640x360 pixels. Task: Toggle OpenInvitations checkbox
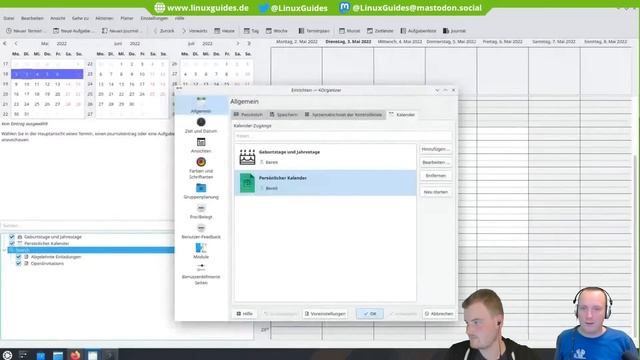point(18,263)
